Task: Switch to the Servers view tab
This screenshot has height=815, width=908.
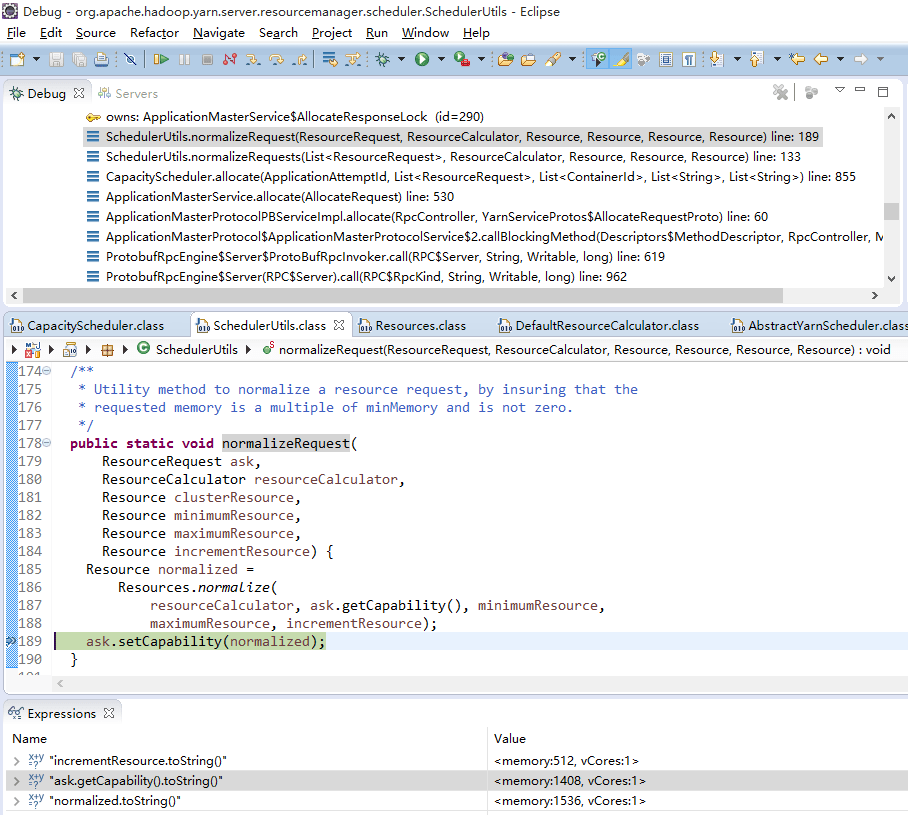Action: point(127,93)
